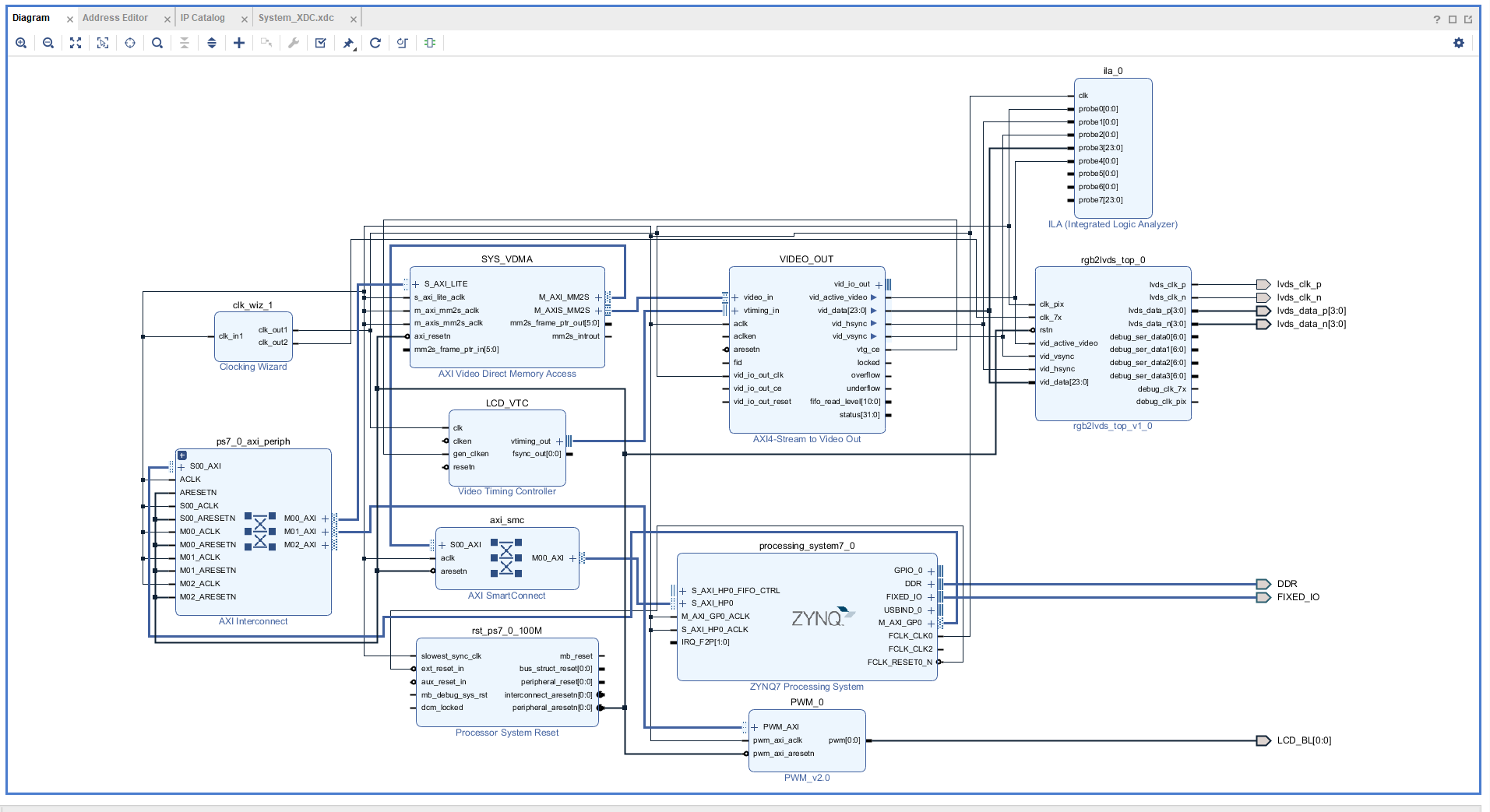Click the ZYNQ7 Processing System label

coord(807,687)
